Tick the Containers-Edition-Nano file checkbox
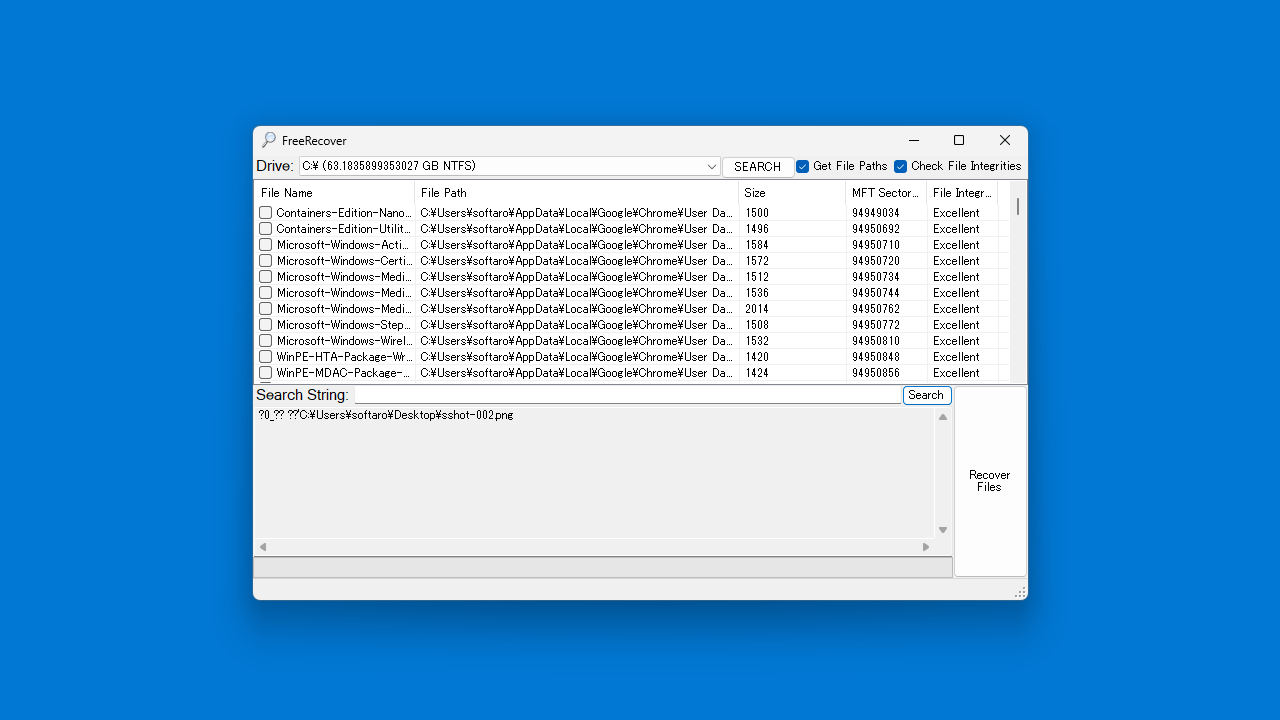This screenshot has height=720, width=1280. pos(266,213)
